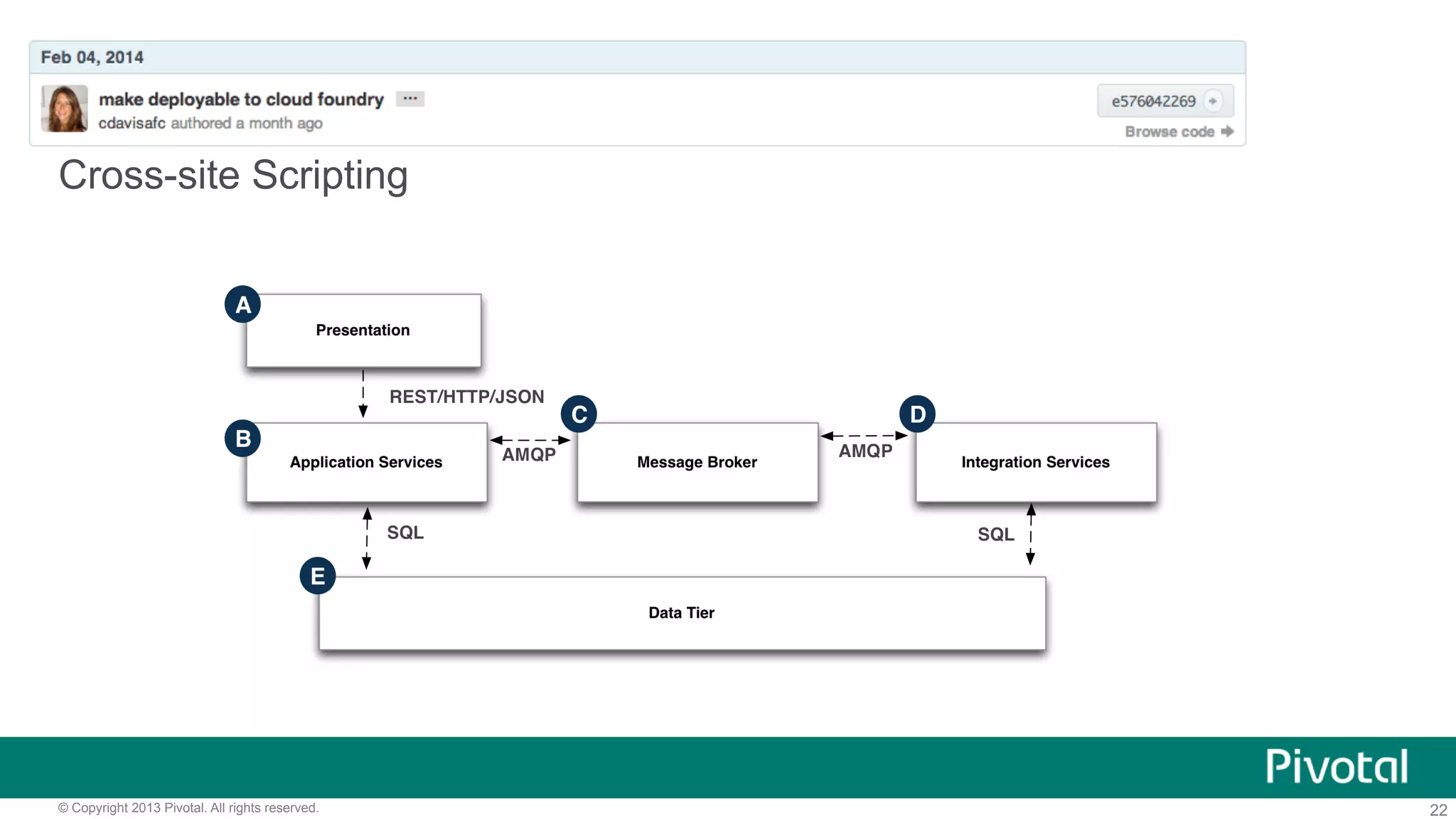Click the circled A marker badge
The image size is (1456, 819).
[242, 305]
